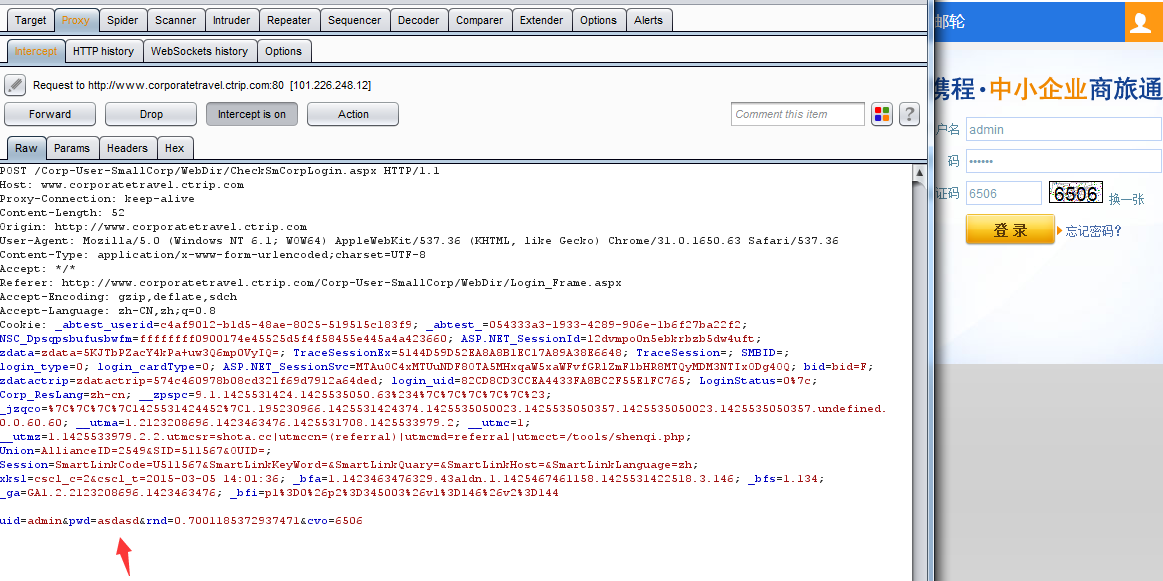Switch to the Headers view tab
Image resolution: width=1163 pixels, height=581 pixels.
click(x=128, y=148)
